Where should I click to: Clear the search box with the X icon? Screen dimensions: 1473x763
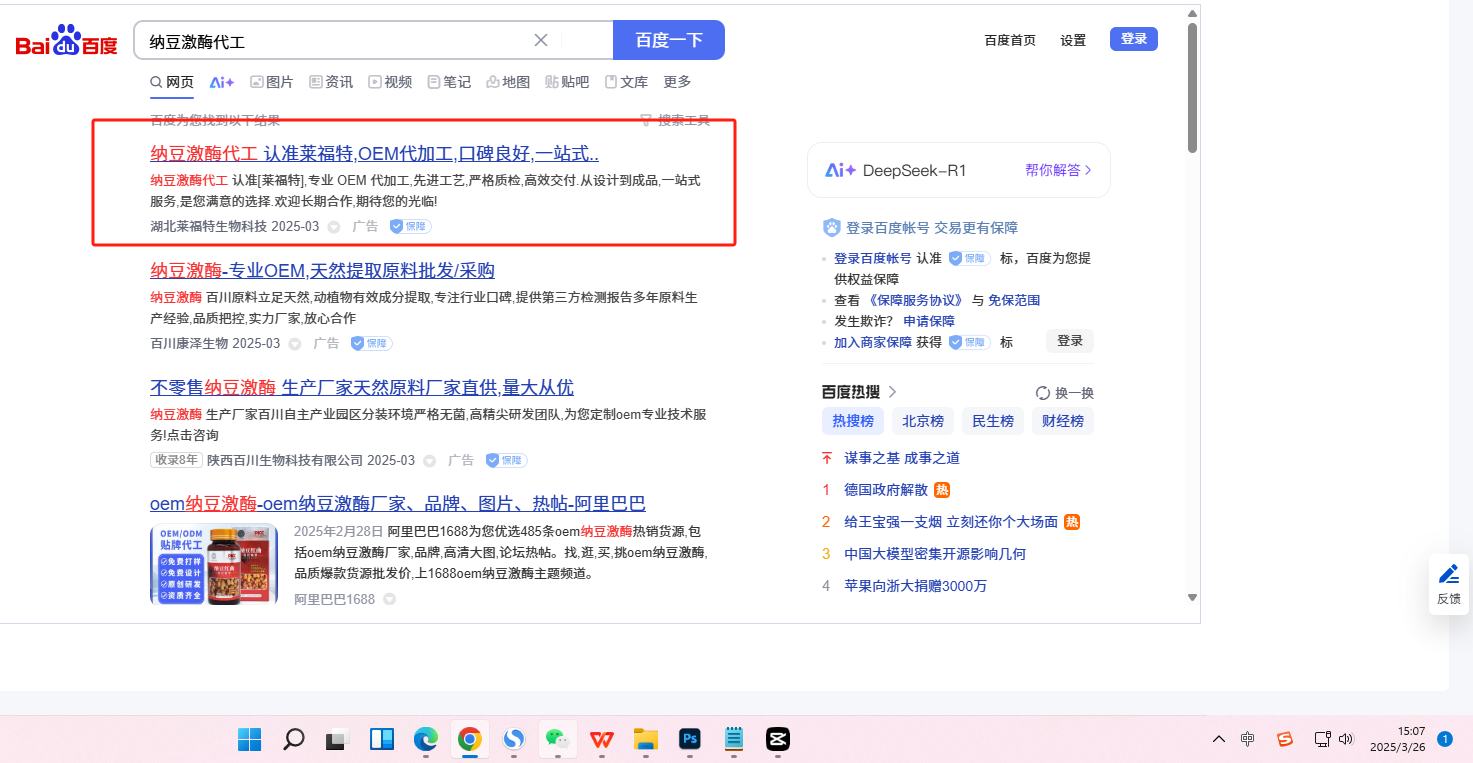[541, 40]
